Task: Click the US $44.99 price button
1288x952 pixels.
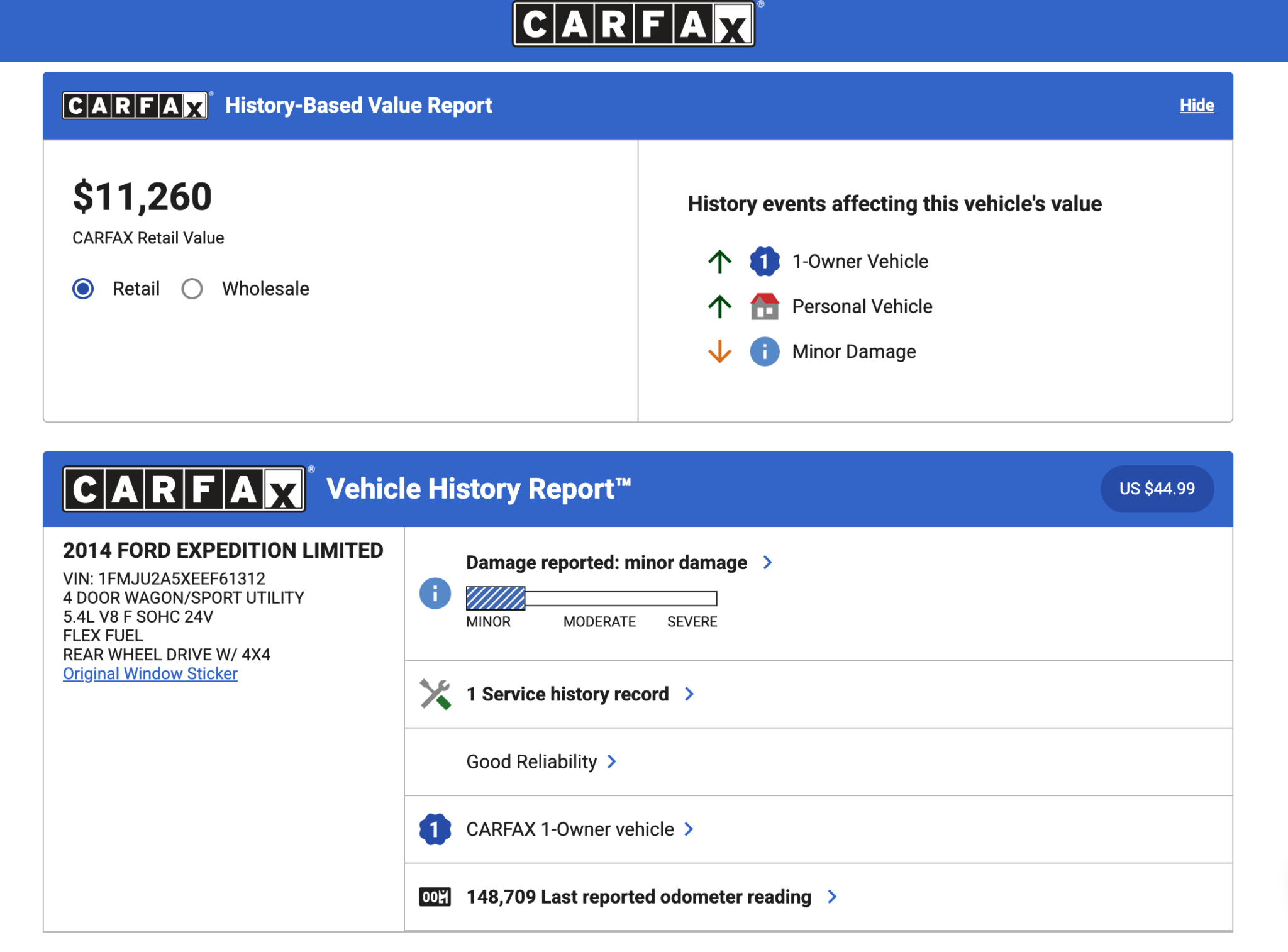Action: pos(1157,489)
